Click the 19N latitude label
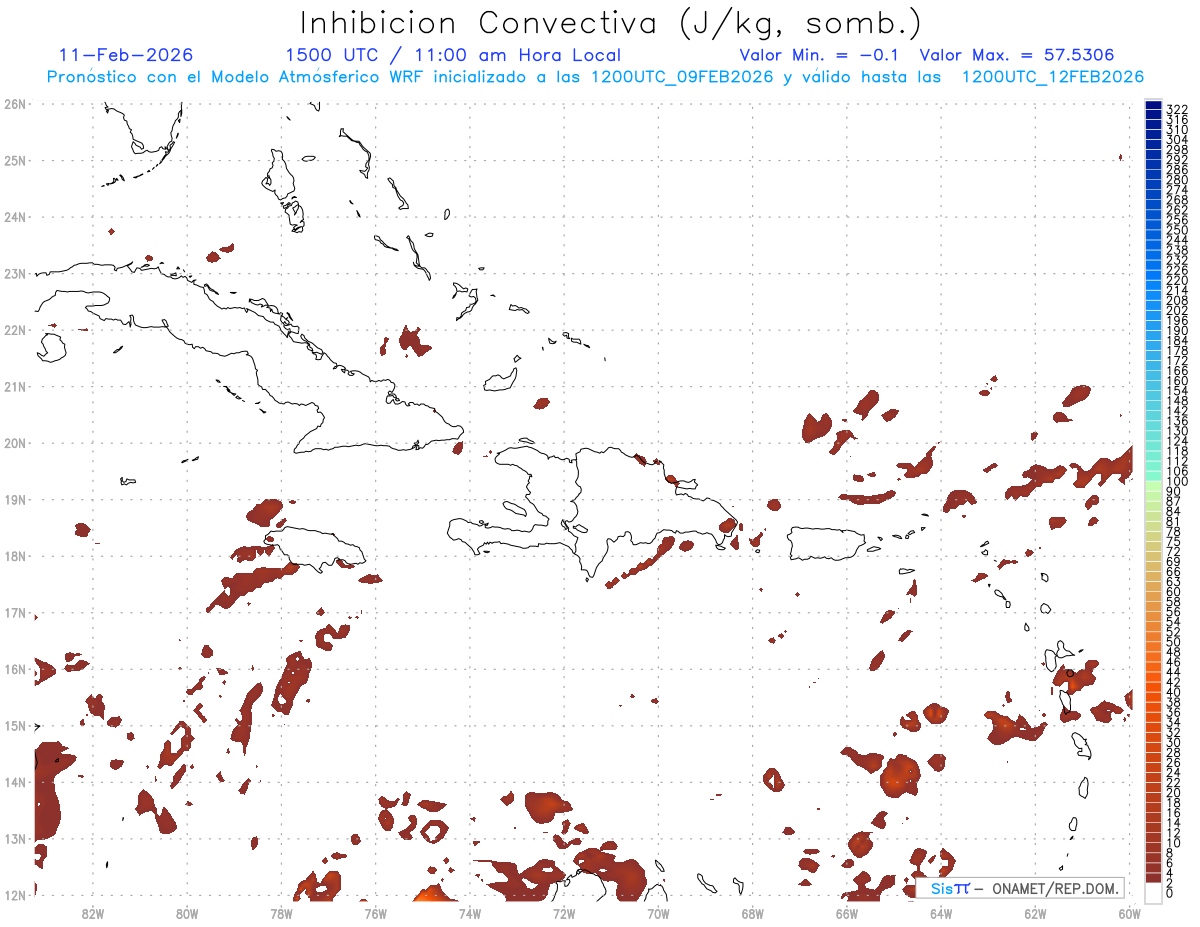 click(x=15, y=499)
